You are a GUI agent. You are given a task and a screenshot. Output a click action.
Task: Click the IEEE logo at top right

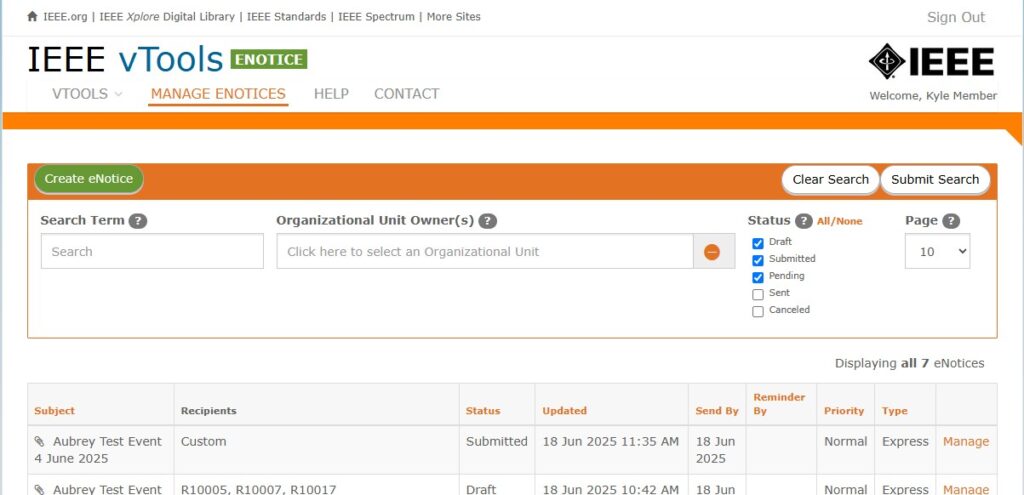point(931,61)
